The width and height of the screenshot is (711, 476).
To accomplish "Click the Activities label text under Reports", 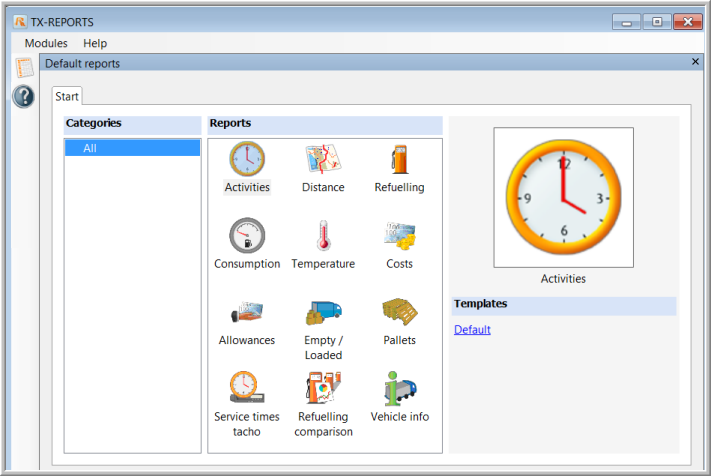I will tap(247, 187).
